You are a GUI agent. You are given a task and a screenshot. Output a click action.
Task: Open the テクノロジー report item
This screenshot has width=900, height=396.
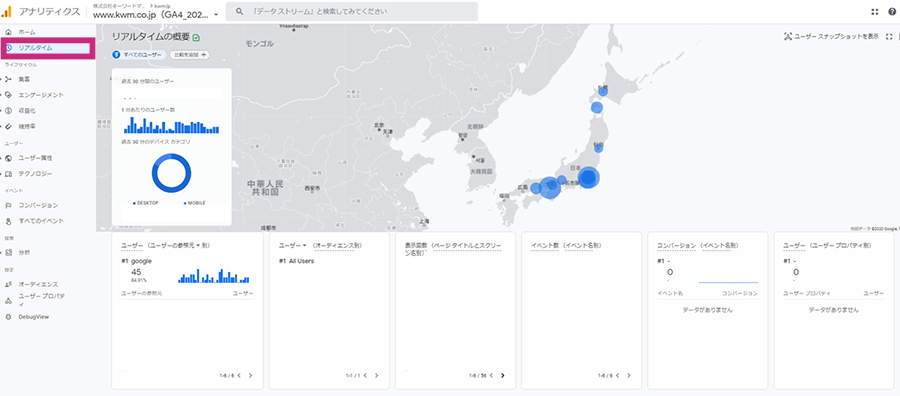35,173
